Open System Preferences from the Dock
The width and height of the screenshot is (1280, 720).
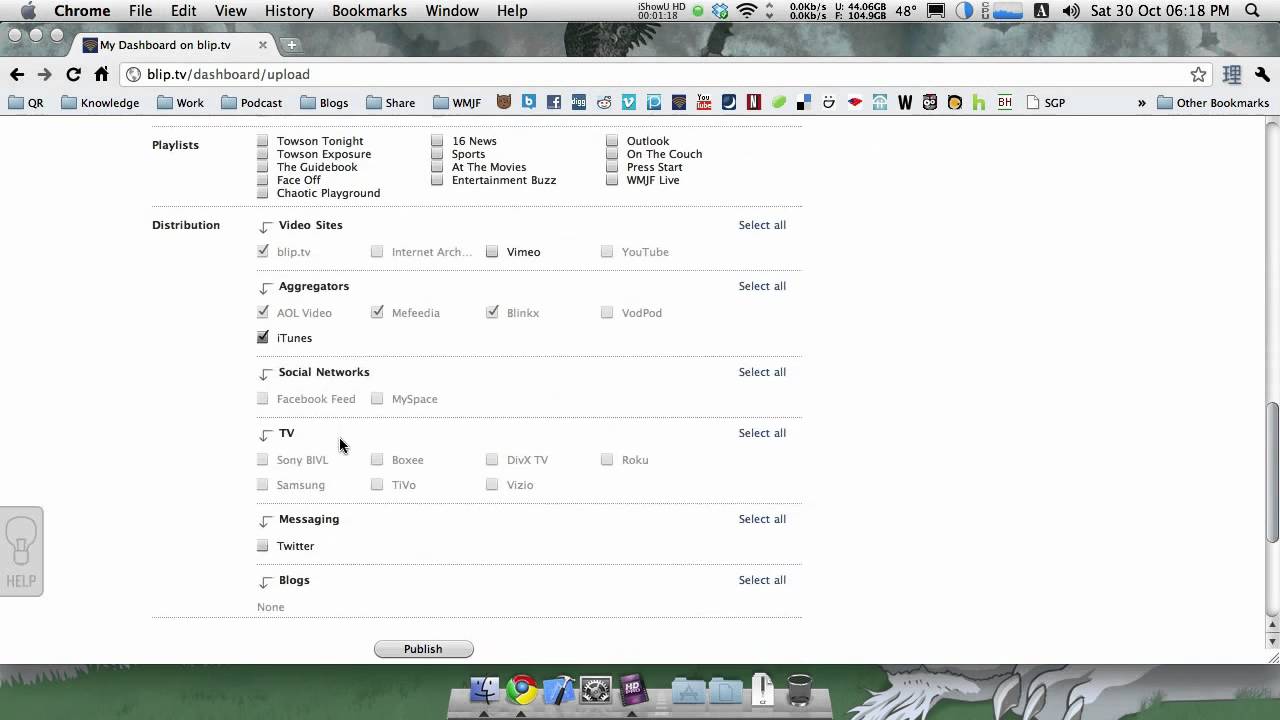[x=596, y=689]
